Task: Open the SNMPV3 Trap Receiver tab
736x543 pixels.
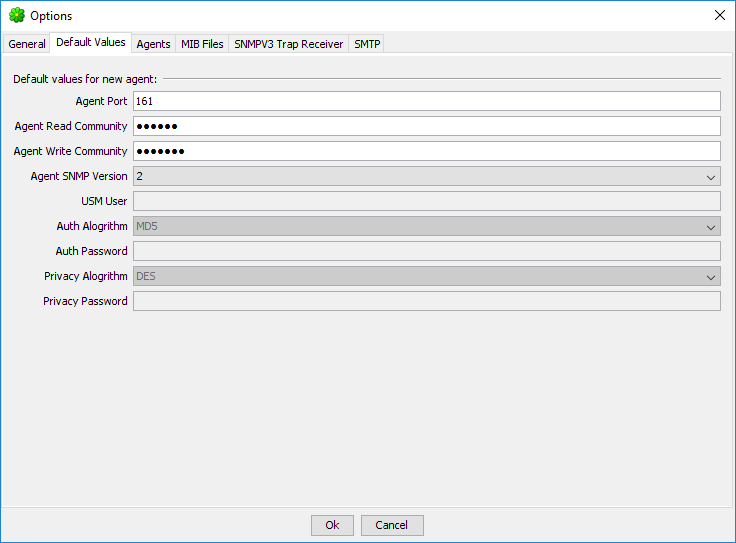Action: (288, 44)
